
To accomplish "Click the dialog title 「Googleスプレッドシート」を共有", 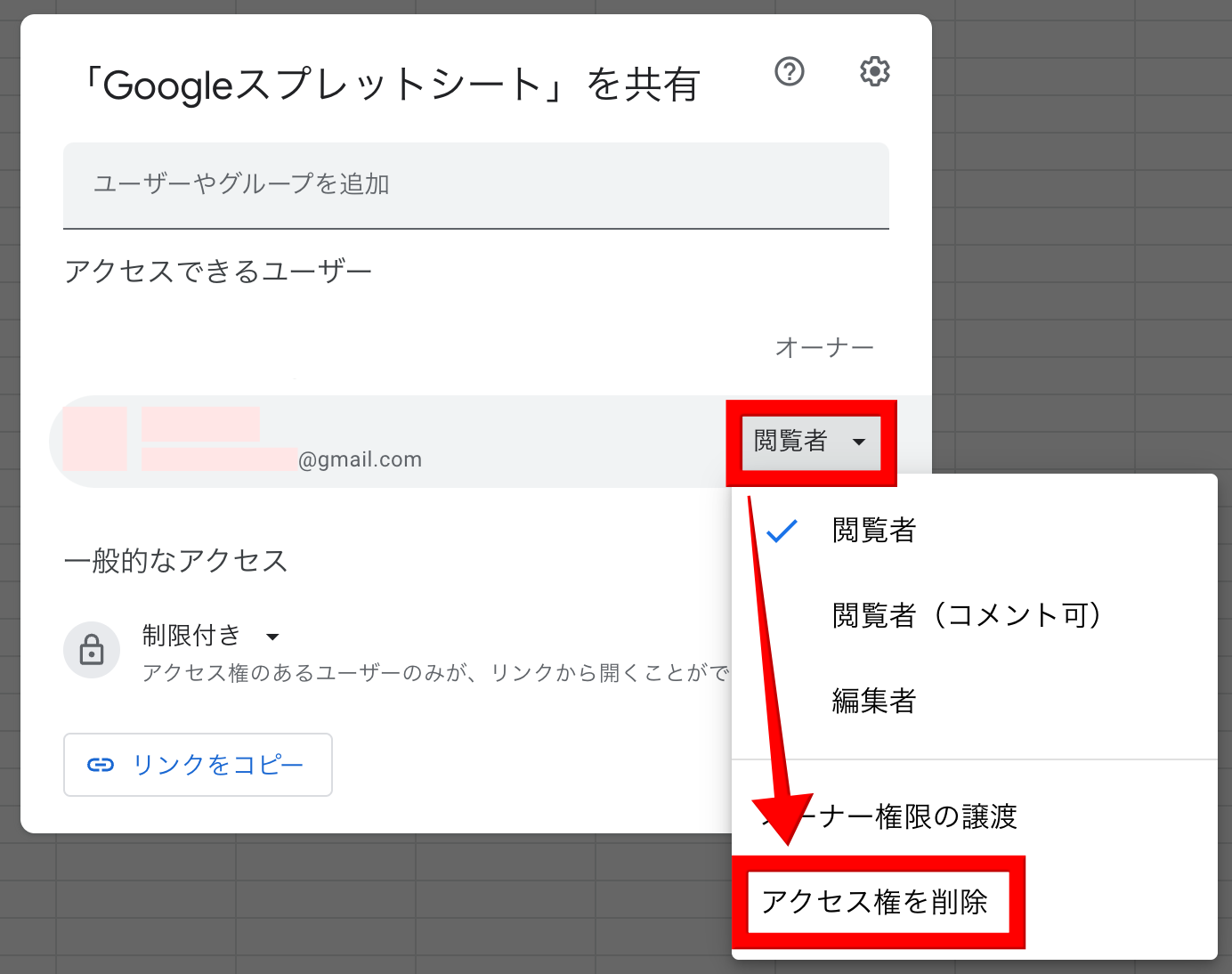I will pyautogui.click(x=390, y=85).
